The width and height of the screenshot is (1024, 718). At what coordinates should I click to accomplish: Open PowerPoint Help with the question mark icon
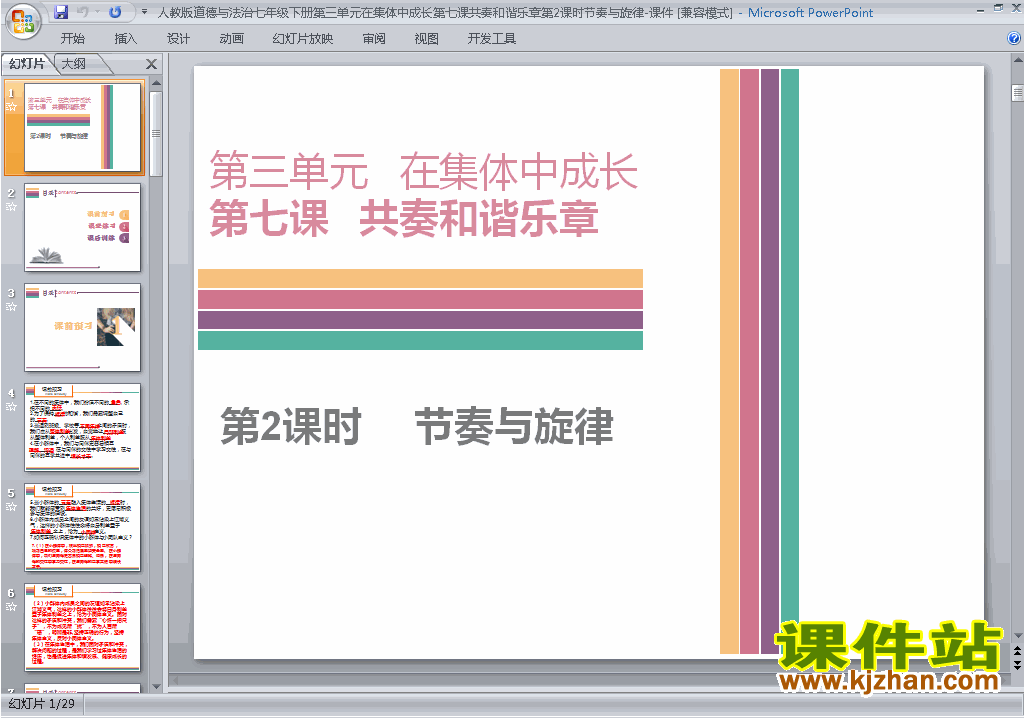point(1014,39)
